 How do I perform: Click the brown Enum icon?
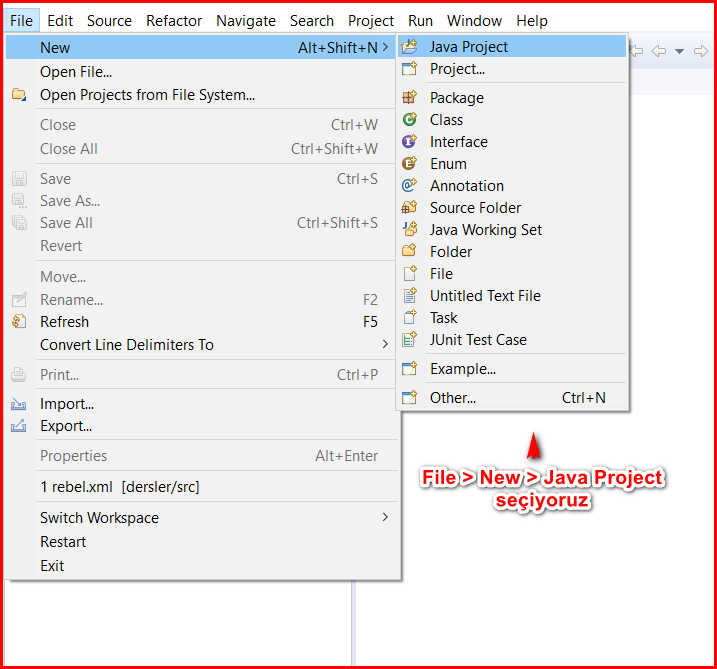point(409,163)
